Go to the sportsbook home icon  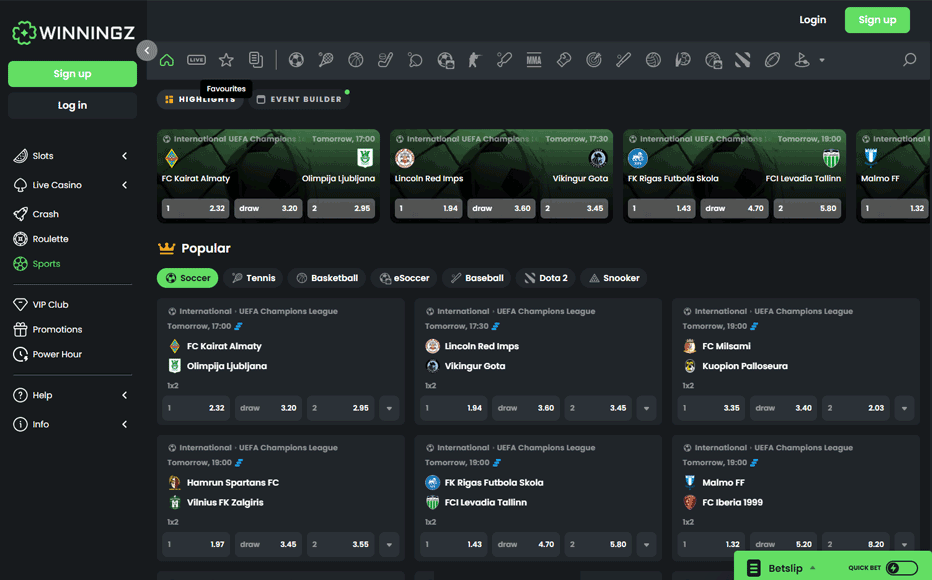pos(167,60)
